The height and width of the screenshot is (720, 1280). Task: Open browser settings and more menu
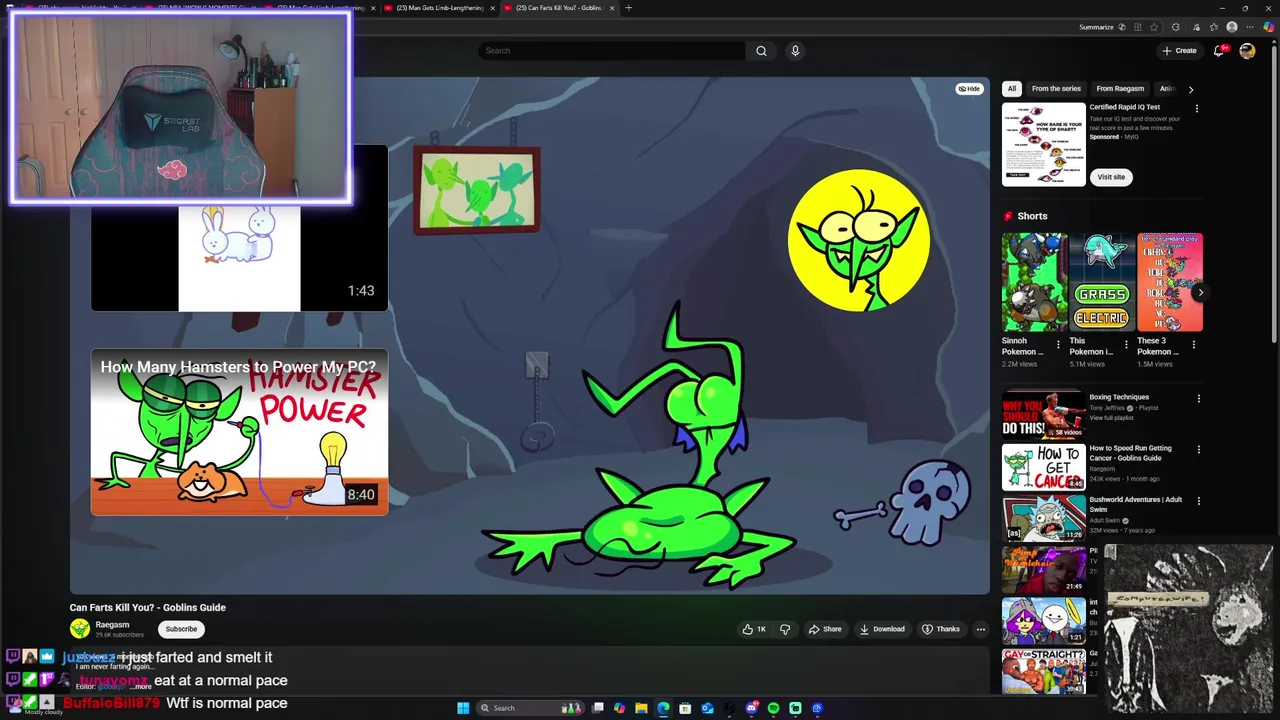(x=1251, y=27)
